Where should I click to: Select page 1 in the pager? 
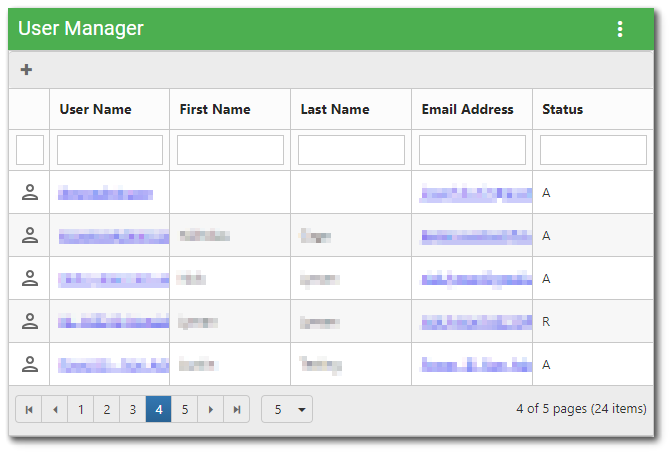click(x=81, y=409)
